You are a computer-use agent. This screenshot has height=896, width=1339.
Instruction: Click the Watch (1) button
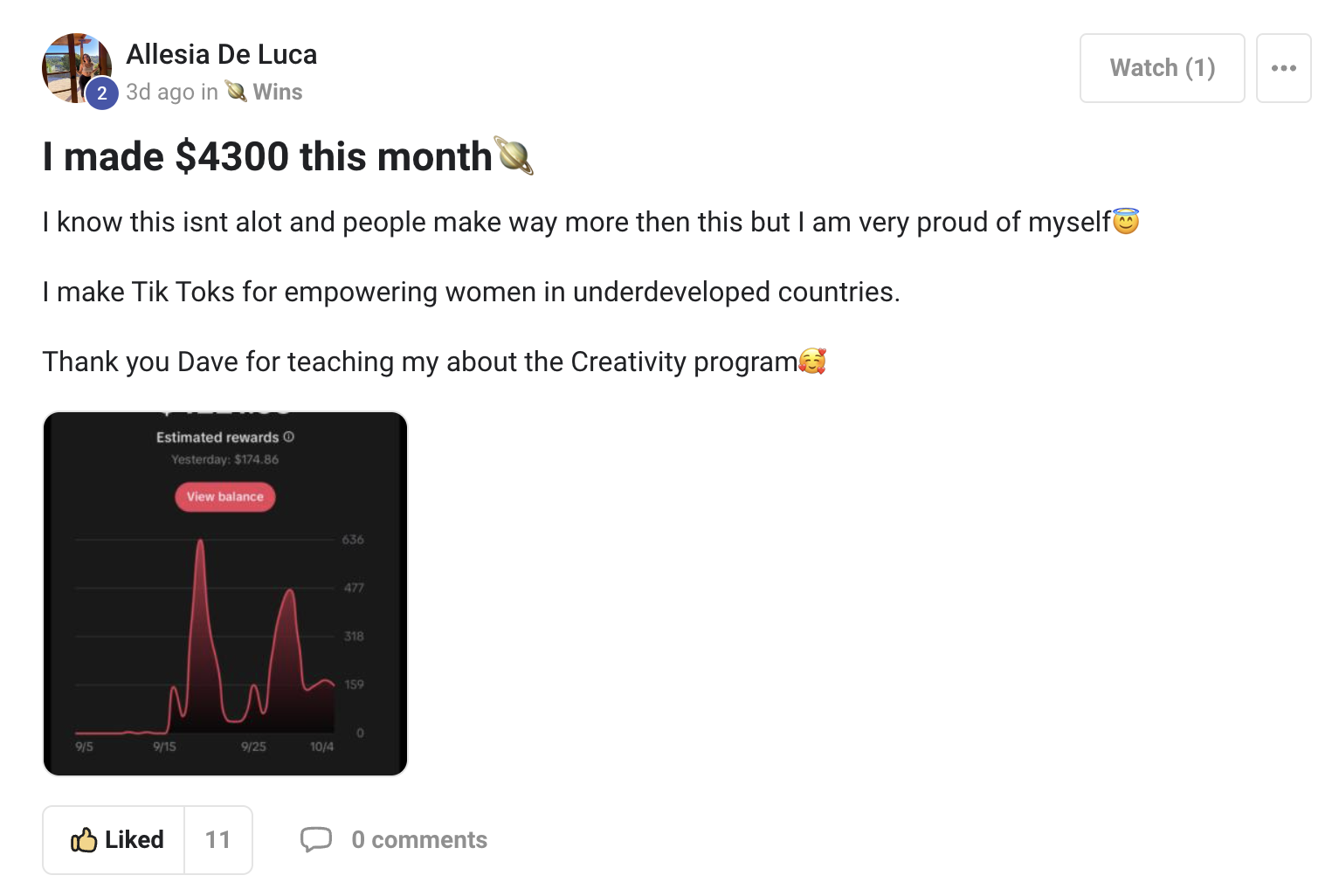pyautogui.click(x=1162, y=68)
